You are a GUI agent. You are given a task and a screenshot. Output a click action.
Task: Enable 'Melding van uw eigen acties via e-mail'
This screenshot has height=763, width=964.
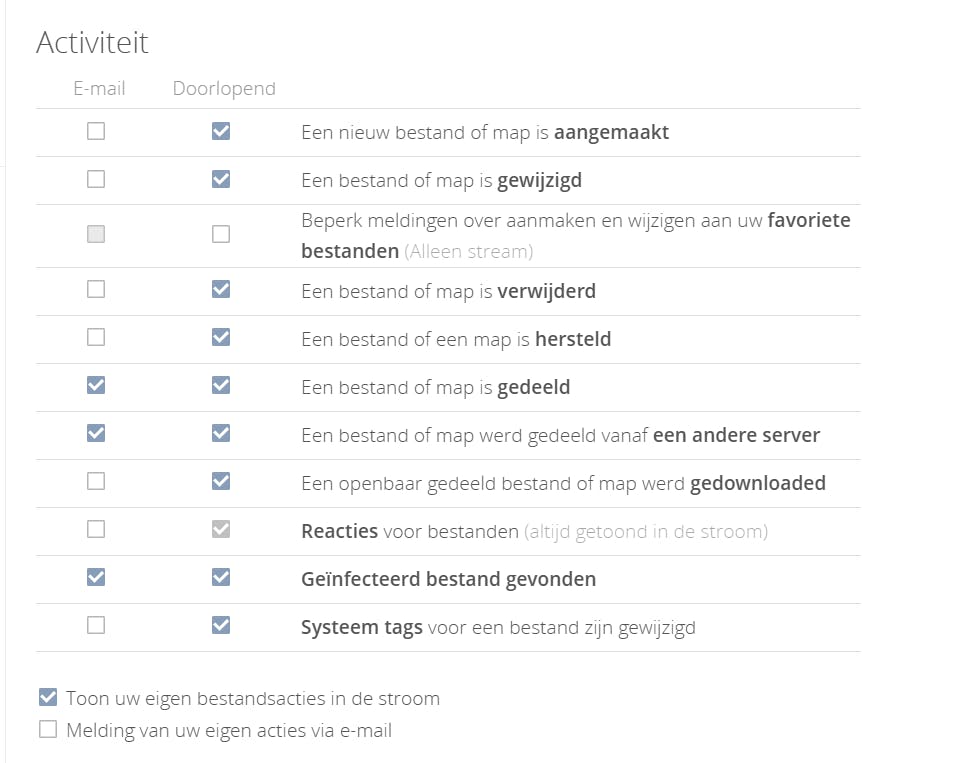coord(48,730)
